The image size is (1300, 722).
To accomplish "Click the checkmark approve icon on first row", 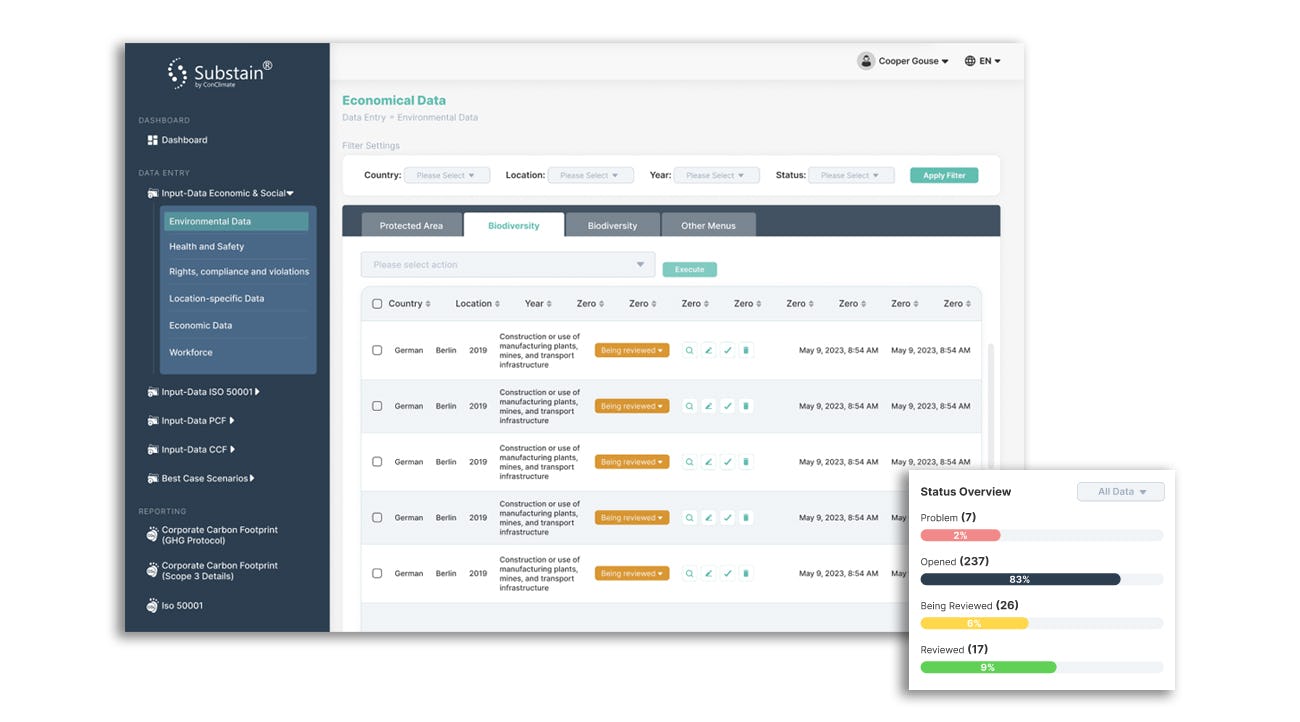I will 727,349.
